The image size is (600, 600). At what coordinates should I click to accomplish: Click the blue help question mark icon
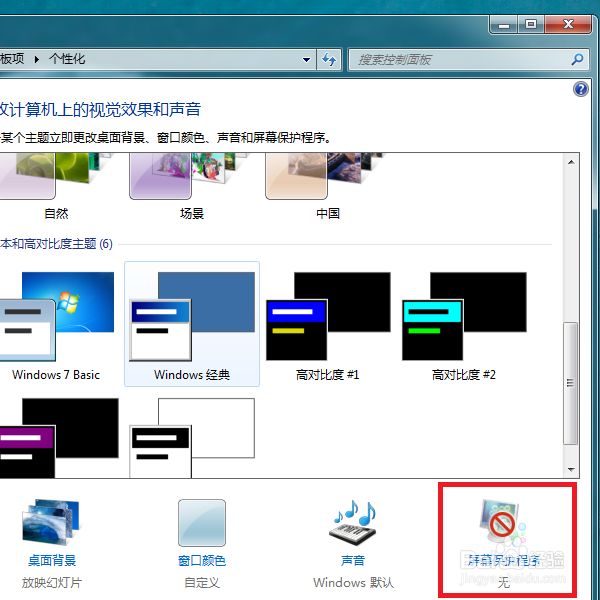pos(580,89)
